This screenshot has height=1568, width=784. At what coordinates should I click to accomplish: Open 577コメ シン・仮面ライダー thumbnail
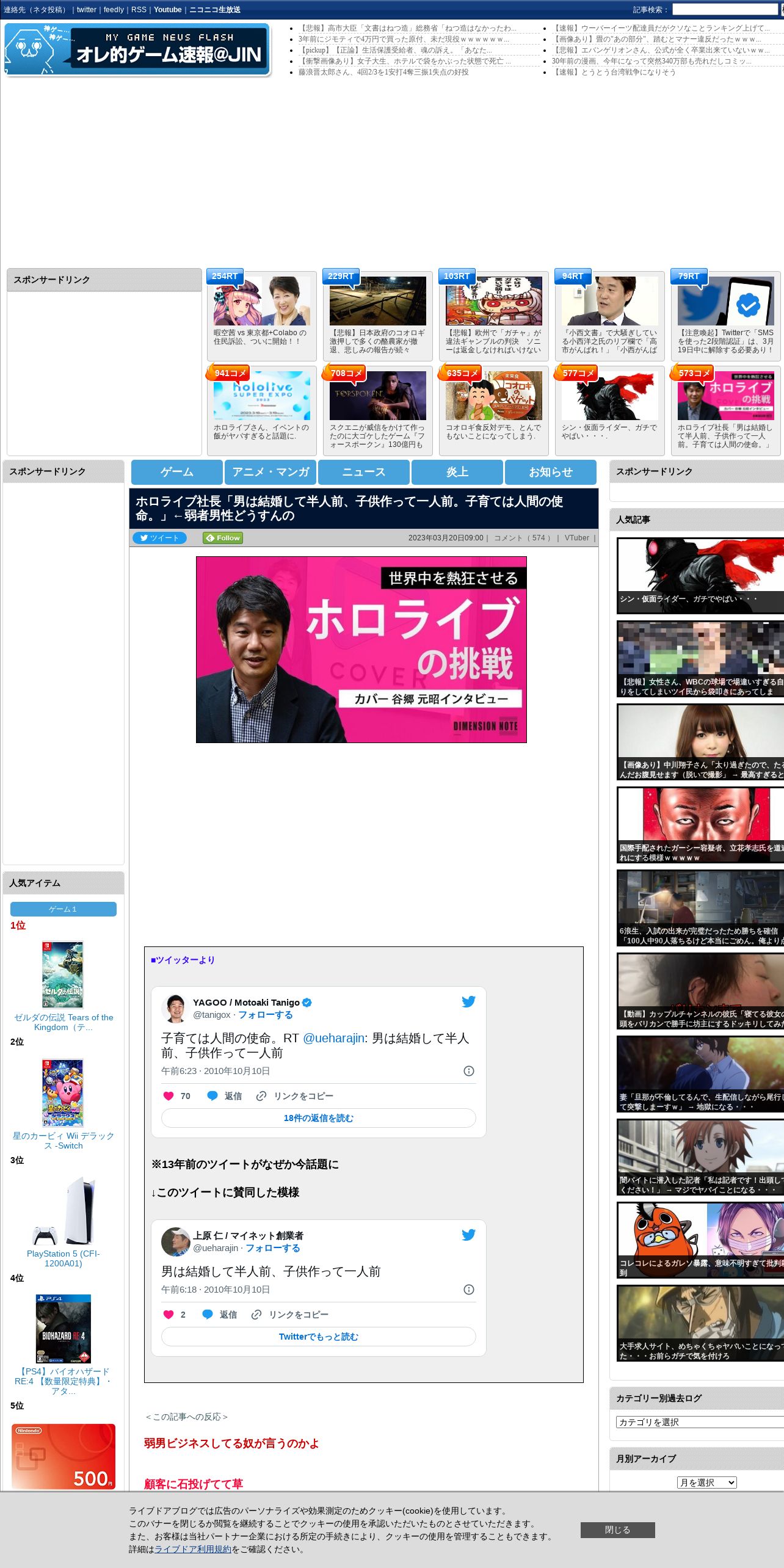(x=610, y=396)
